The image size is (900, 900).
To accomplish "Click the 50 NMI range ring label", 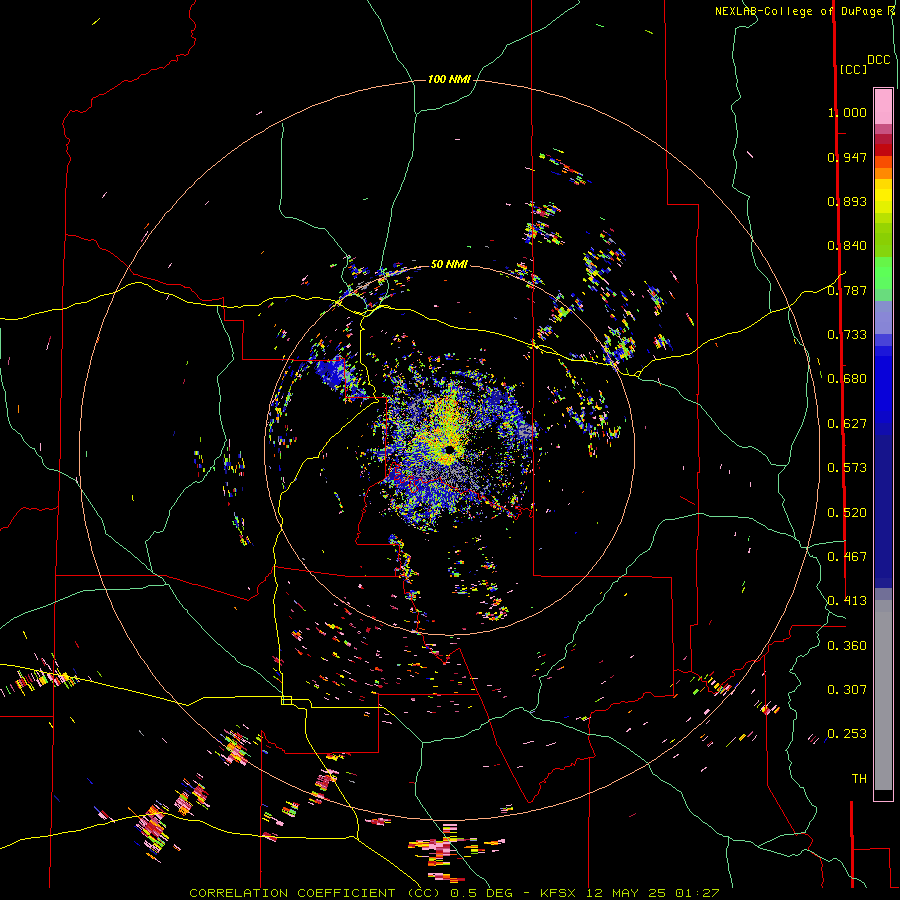I will (x=449, y=264).
